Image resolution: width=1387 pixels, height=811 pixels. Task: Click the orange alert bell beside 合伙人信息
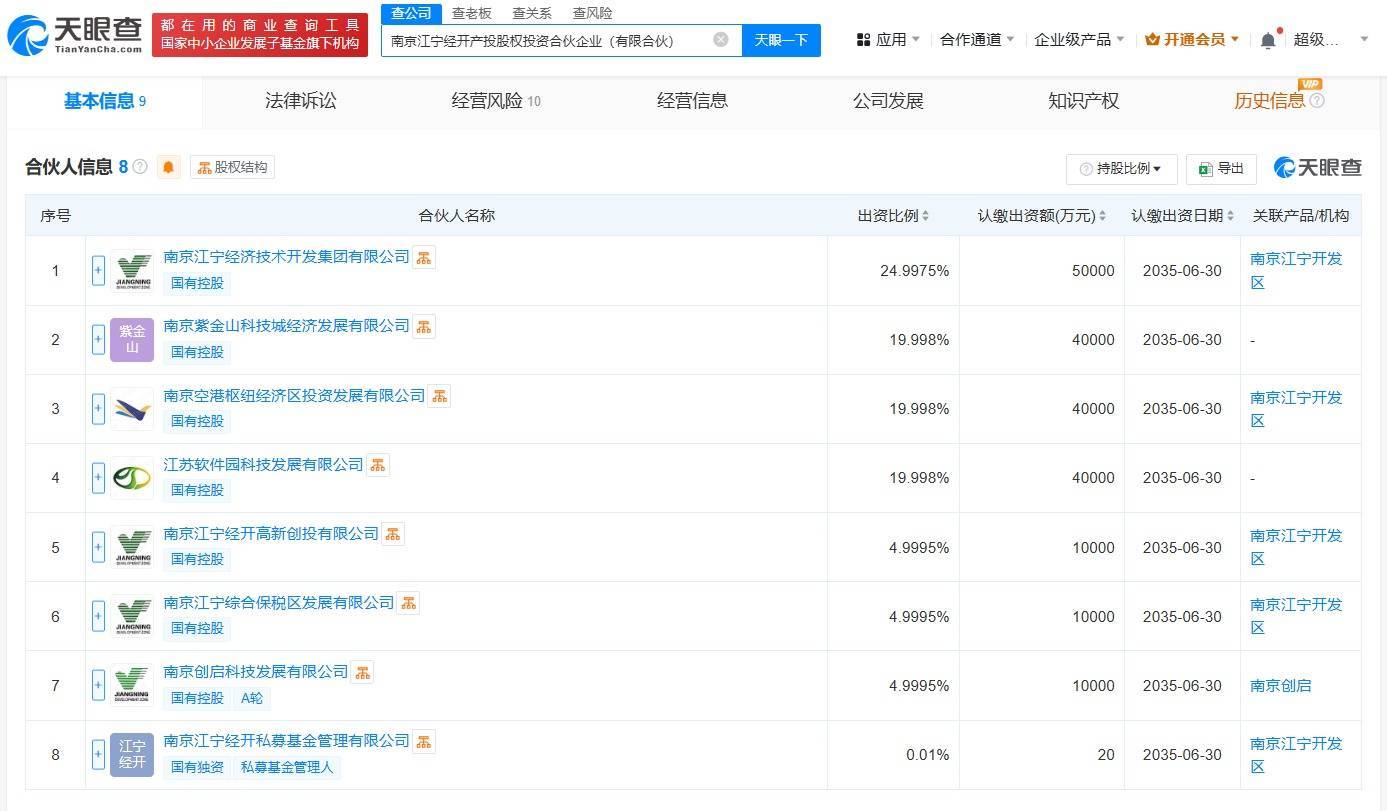[x=168, y=167]
